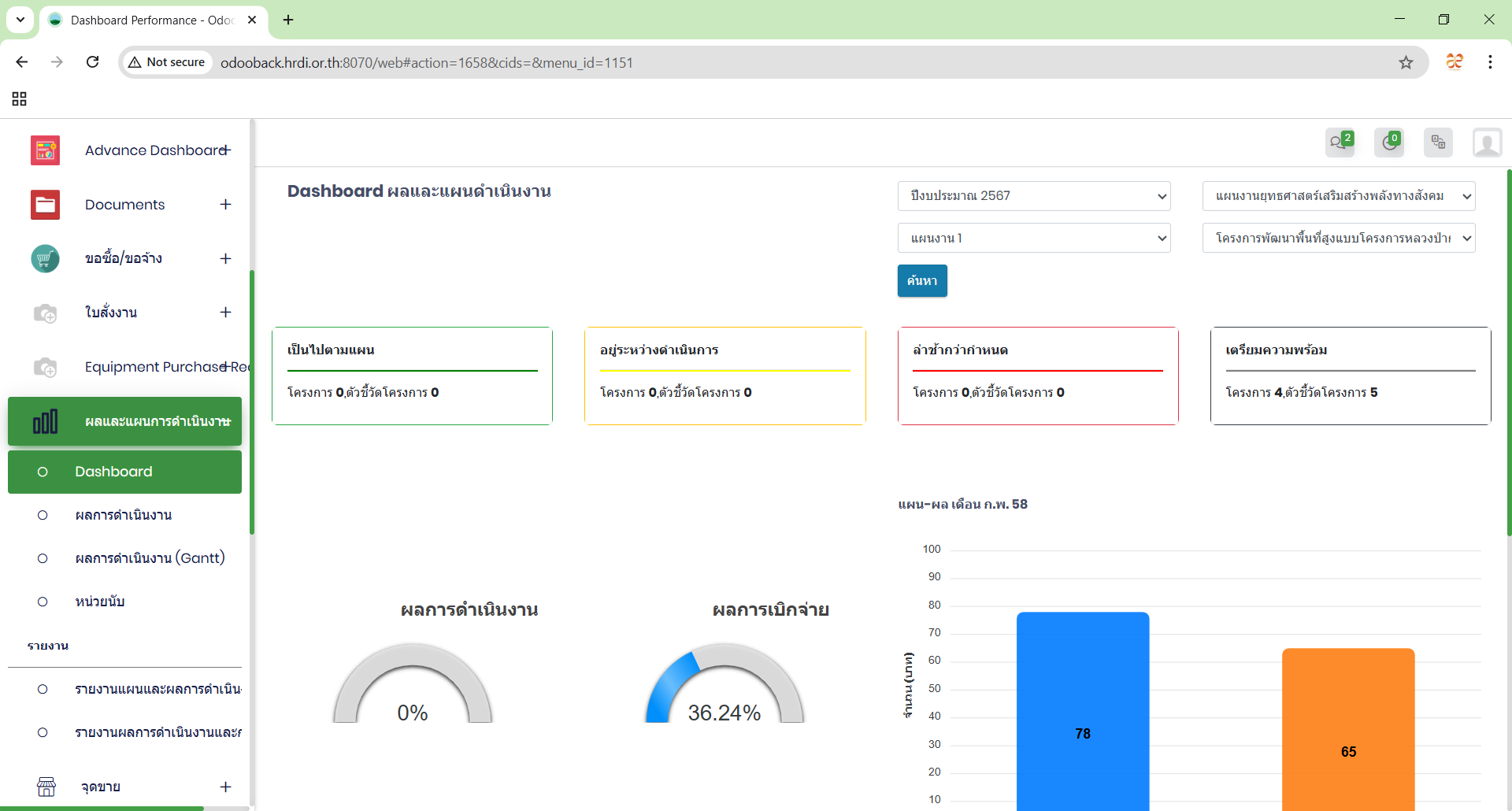Select the Dashboard menu item in sidebar

pos(114,472)
